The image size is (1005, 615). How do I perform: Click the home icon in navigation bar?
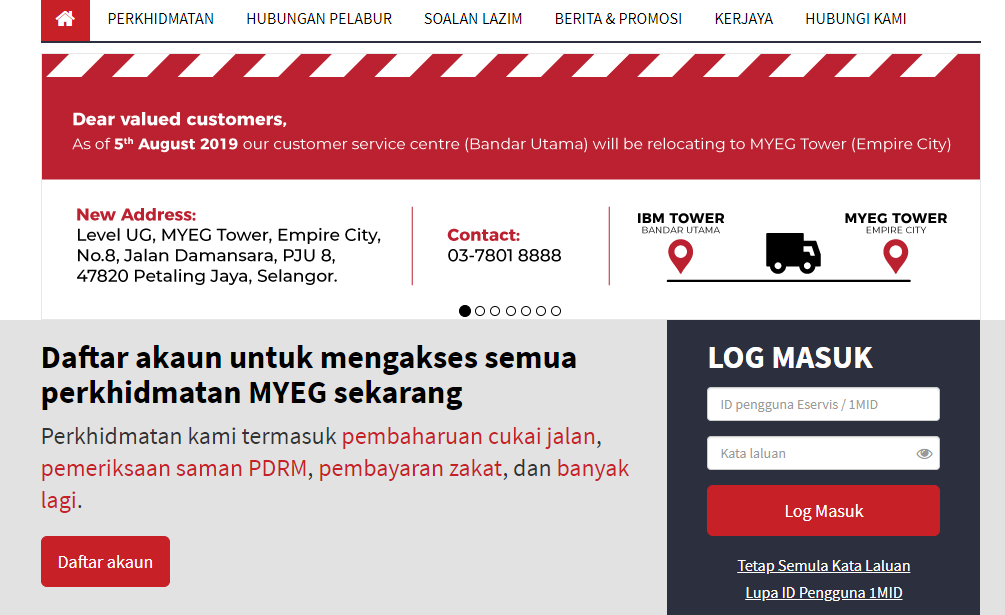tap(65, 19)
